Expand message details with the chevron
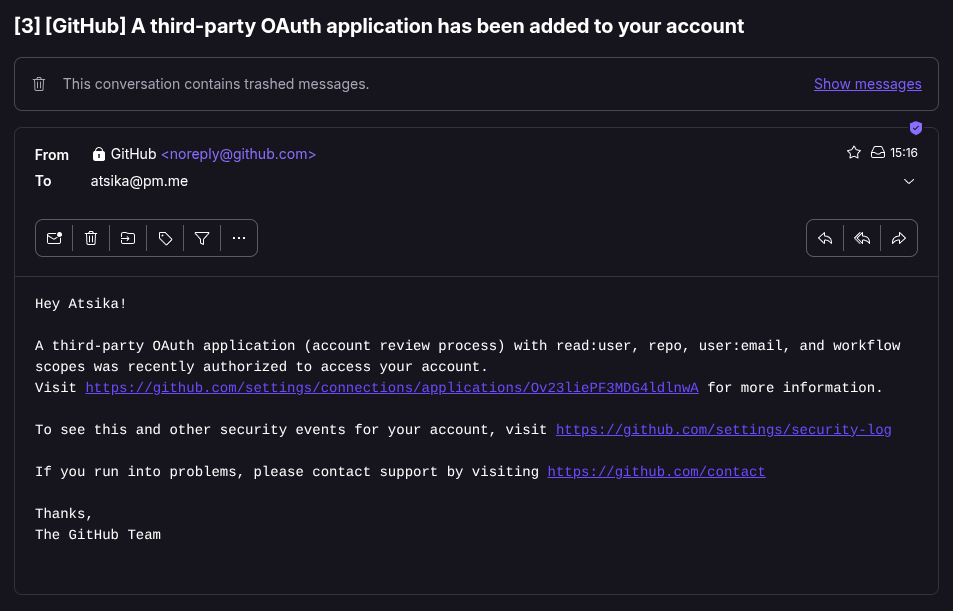The image size is (953, 611). 909,181
